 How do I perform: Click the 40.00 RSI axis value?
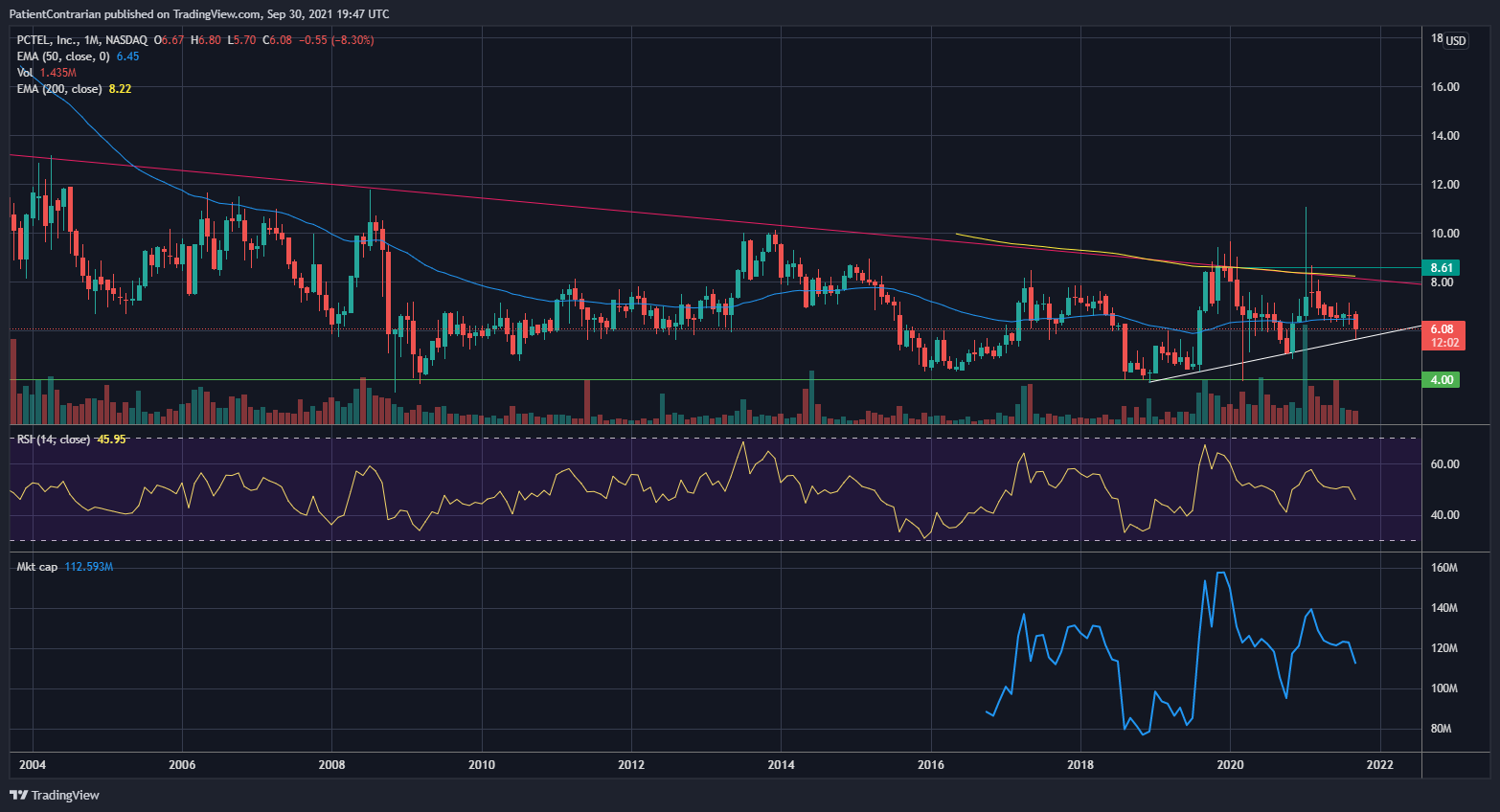(1444, 515)
